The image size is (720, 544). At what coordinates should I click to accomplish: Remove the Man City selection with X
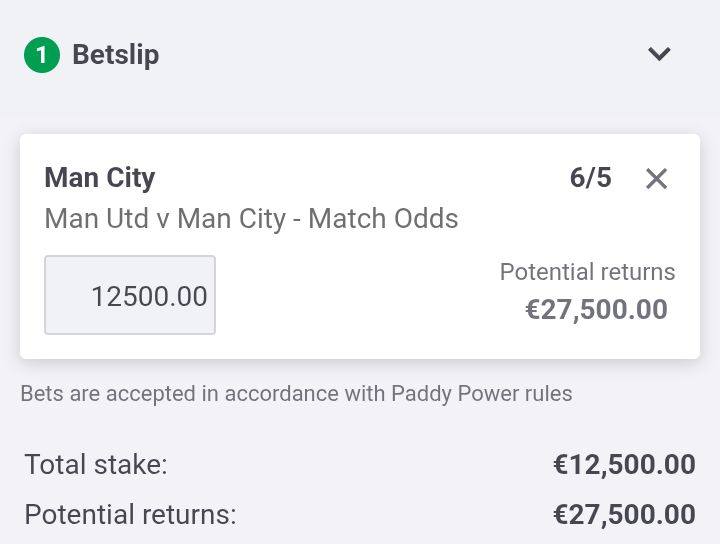[656, 178]
